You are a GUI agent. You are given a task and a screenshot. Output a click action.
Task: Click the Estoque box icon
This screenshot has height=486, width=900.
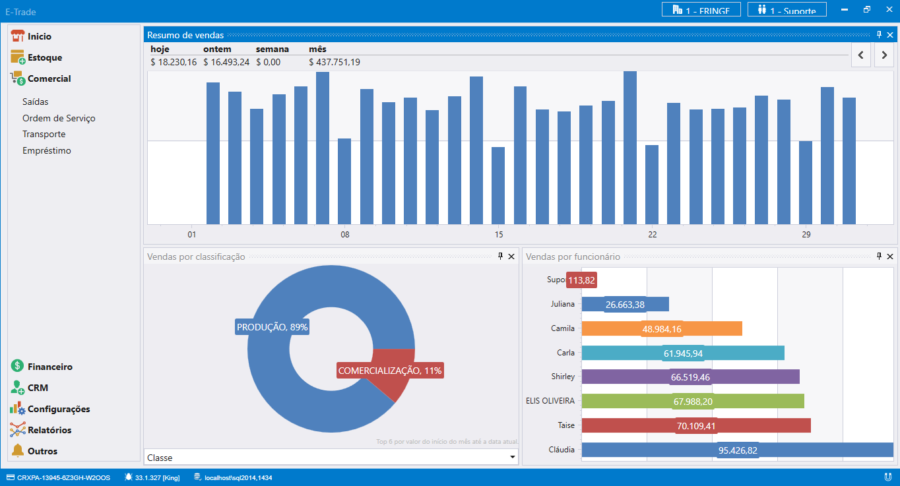point(17,57)
